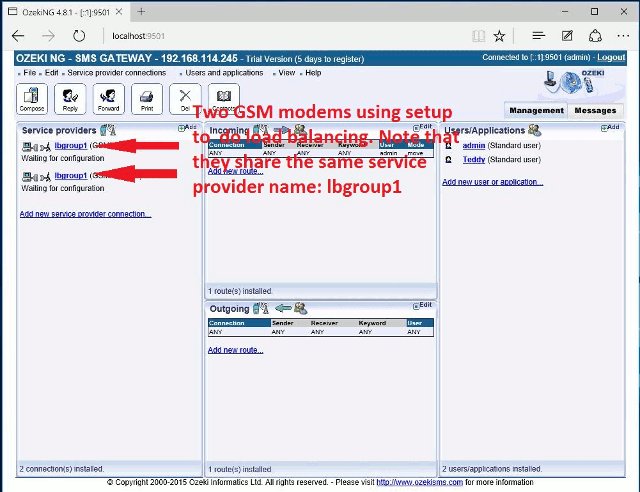Screen dimensions: 640x492
Task: Click the browser share icon
Action: pos(595,36)
